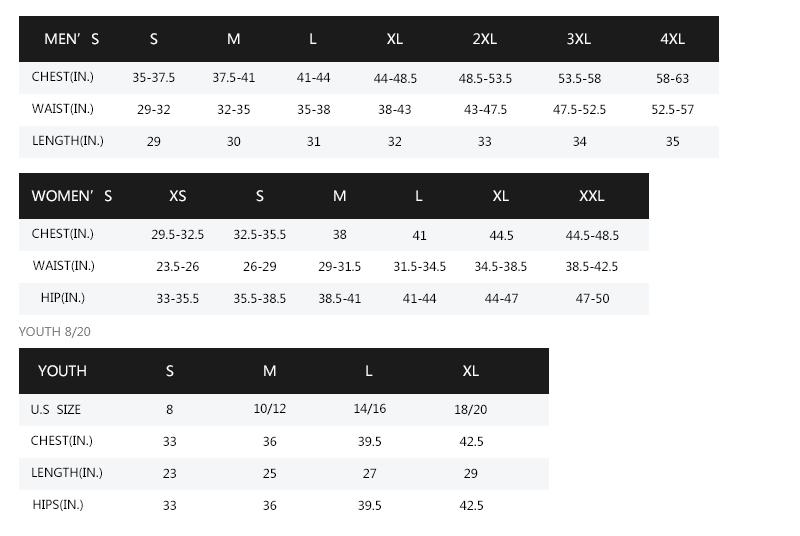
Task: Select men's 3XL waist value 47.5-52.5
Action: tap(579, 110)
